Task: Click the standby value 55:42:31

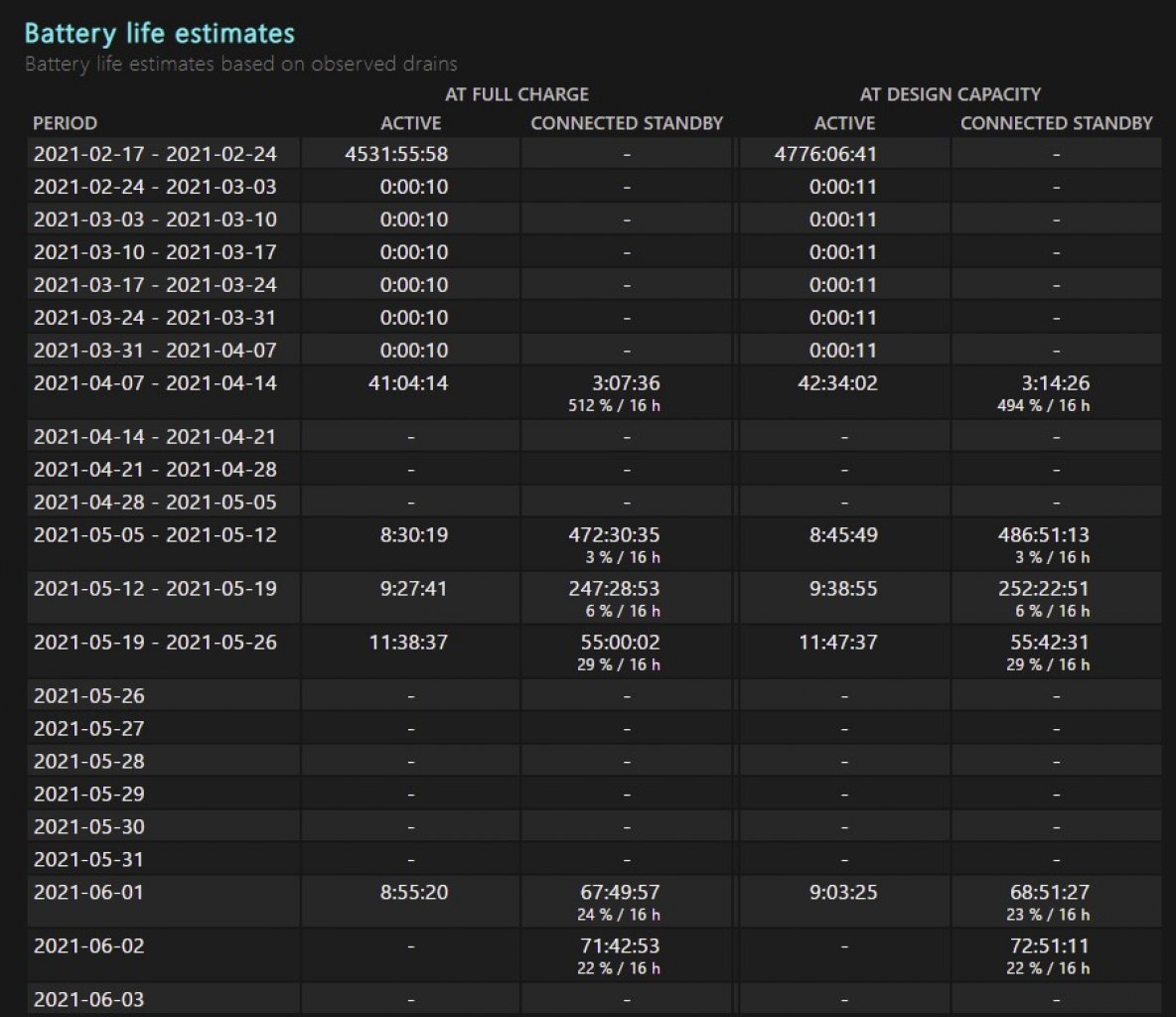Action: 1049,643
